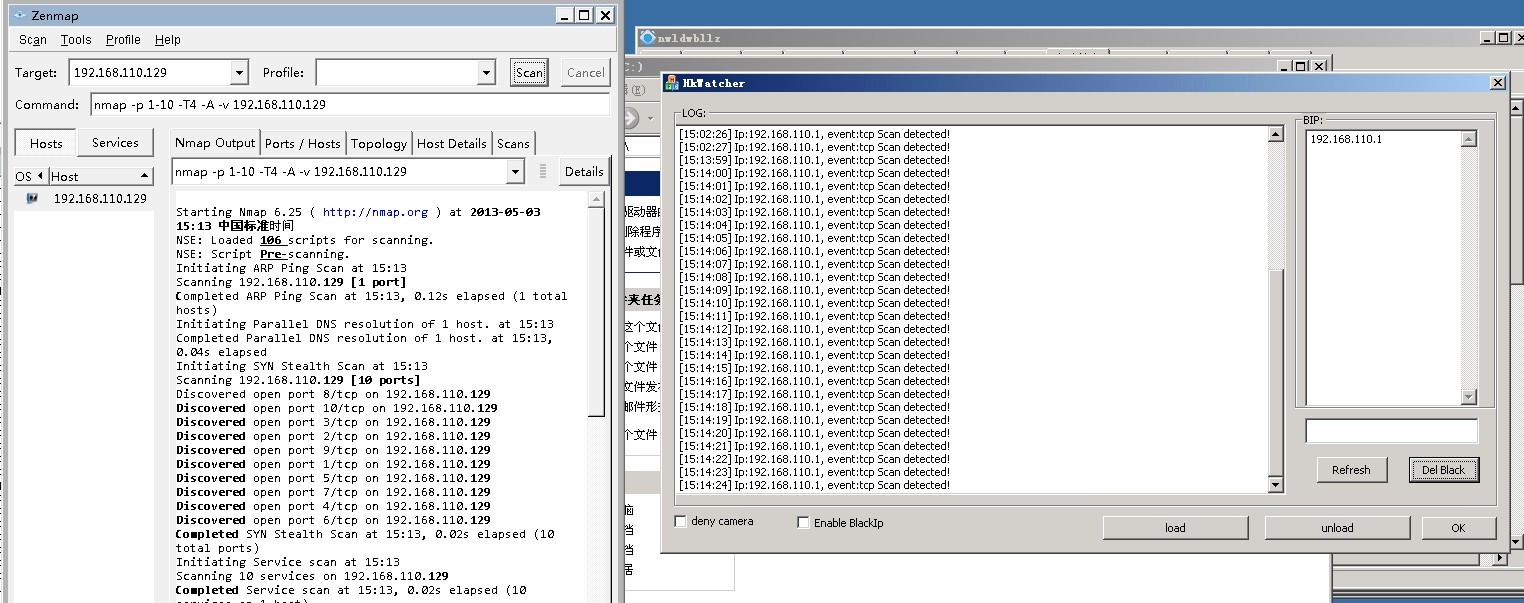Maximize the nwldwbllz background window
This screenshot has width=1524, height=603.
pos(1502,38)
